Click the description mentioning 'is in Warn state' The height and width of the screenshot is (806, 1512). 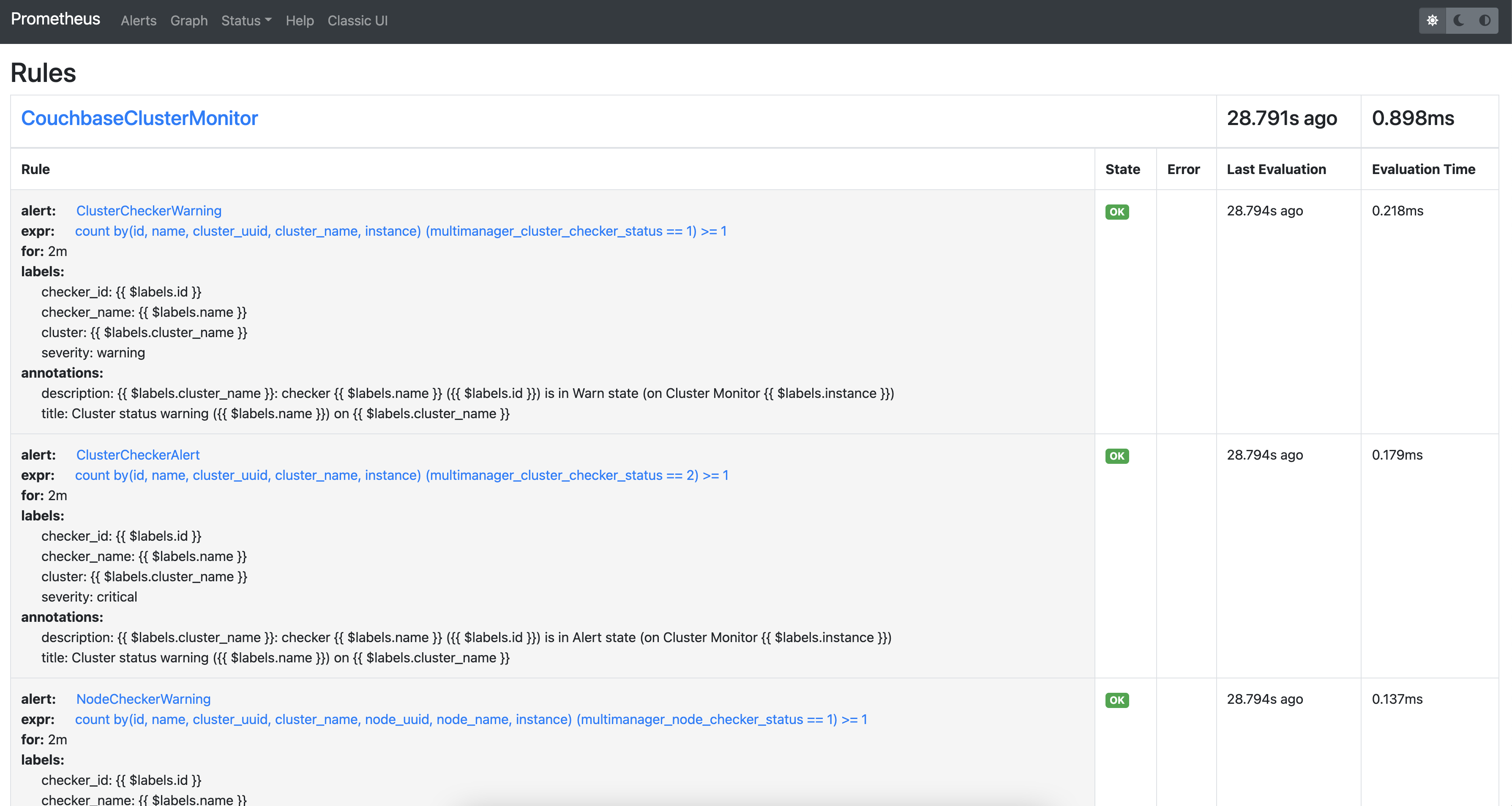pos(468,393)
